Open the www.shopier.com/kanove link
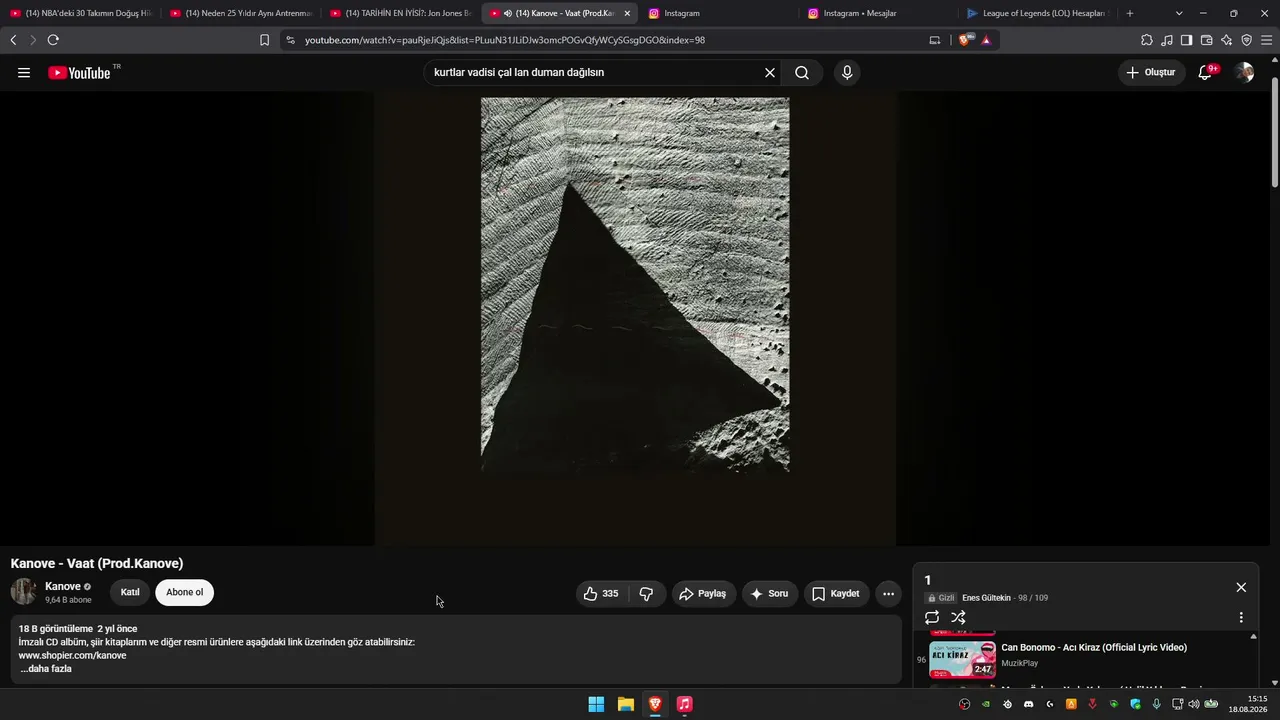 pos(72,655)
